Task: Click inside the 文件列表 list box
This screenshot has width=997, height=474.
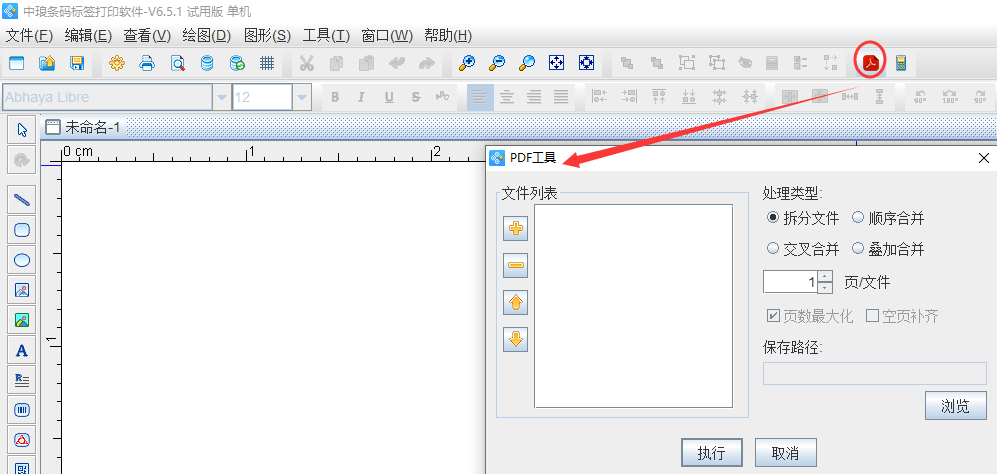Action: [x=633, y=306]
